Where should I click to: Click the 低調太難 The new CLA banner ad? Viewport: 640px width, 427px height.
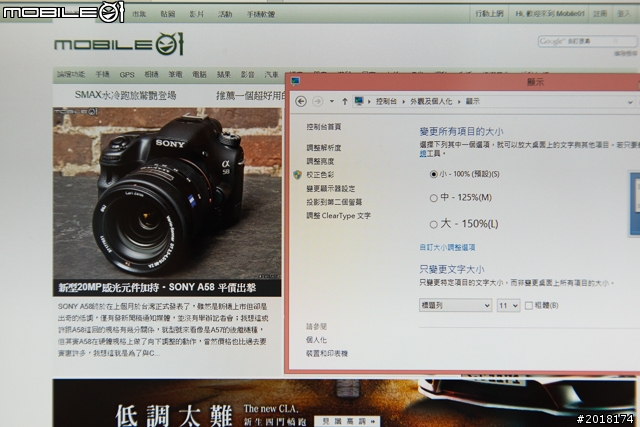pyautogui.click(x=344, y=403)
